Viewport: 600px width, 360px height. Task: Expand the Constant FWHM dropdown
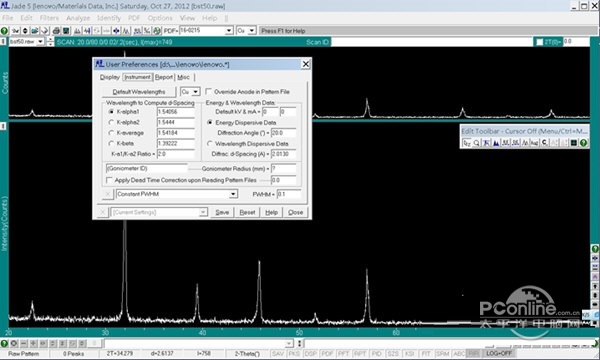233,194
